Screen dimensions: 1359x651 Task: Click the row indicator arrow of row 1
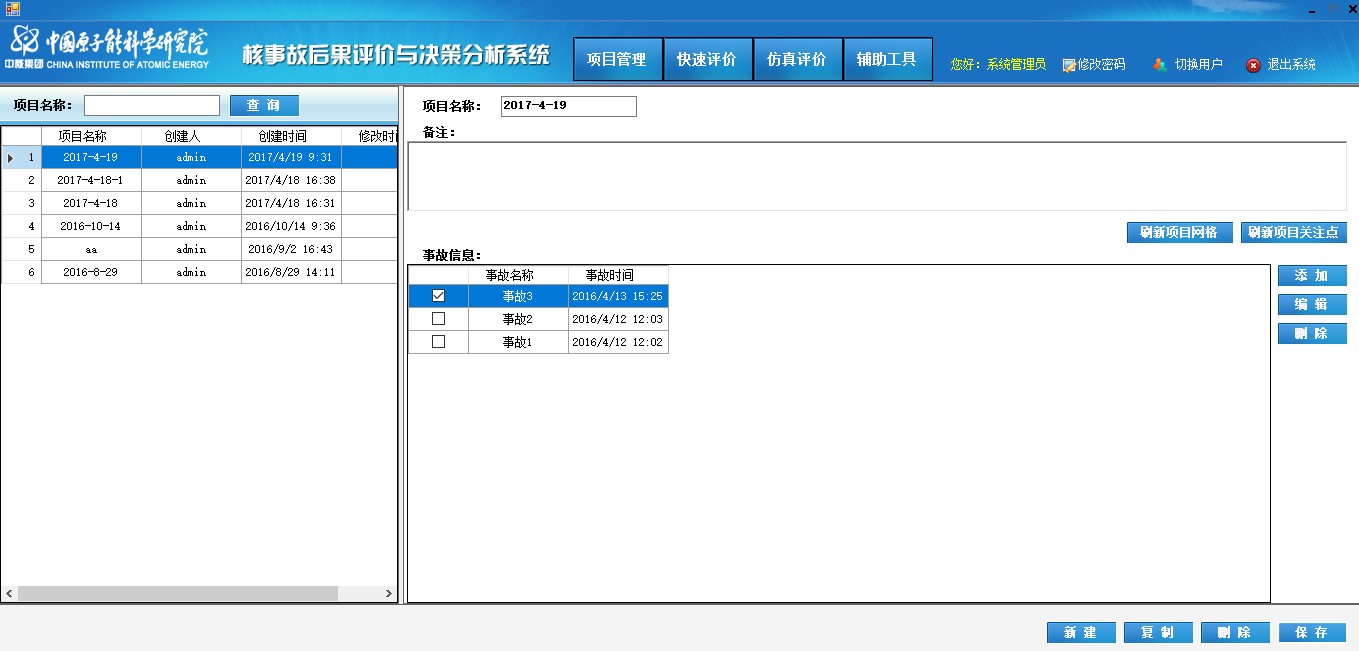(x=11, y=158)
